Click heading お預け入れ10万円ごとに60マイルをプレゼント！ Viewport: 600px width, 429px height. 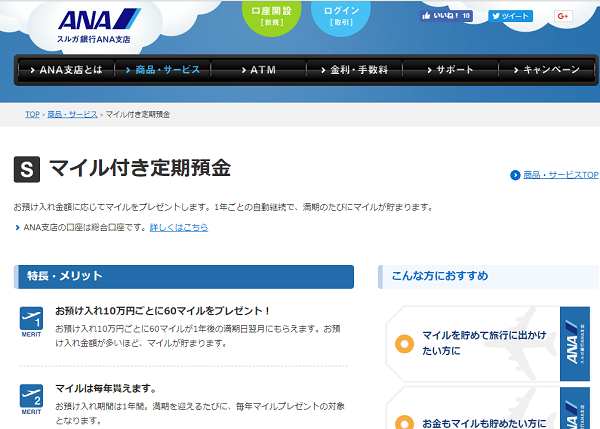point(163,311)
